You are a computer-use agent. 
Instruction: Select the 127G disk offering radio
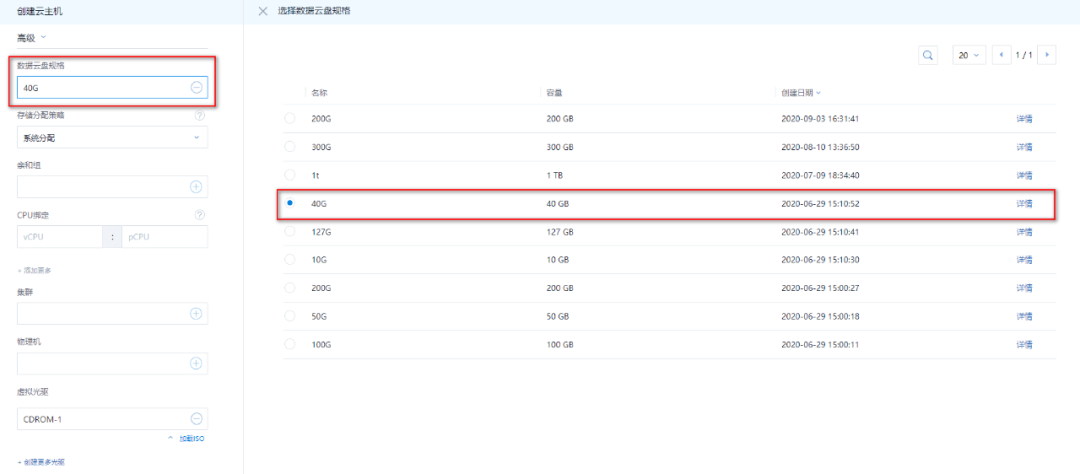point(290,231)
